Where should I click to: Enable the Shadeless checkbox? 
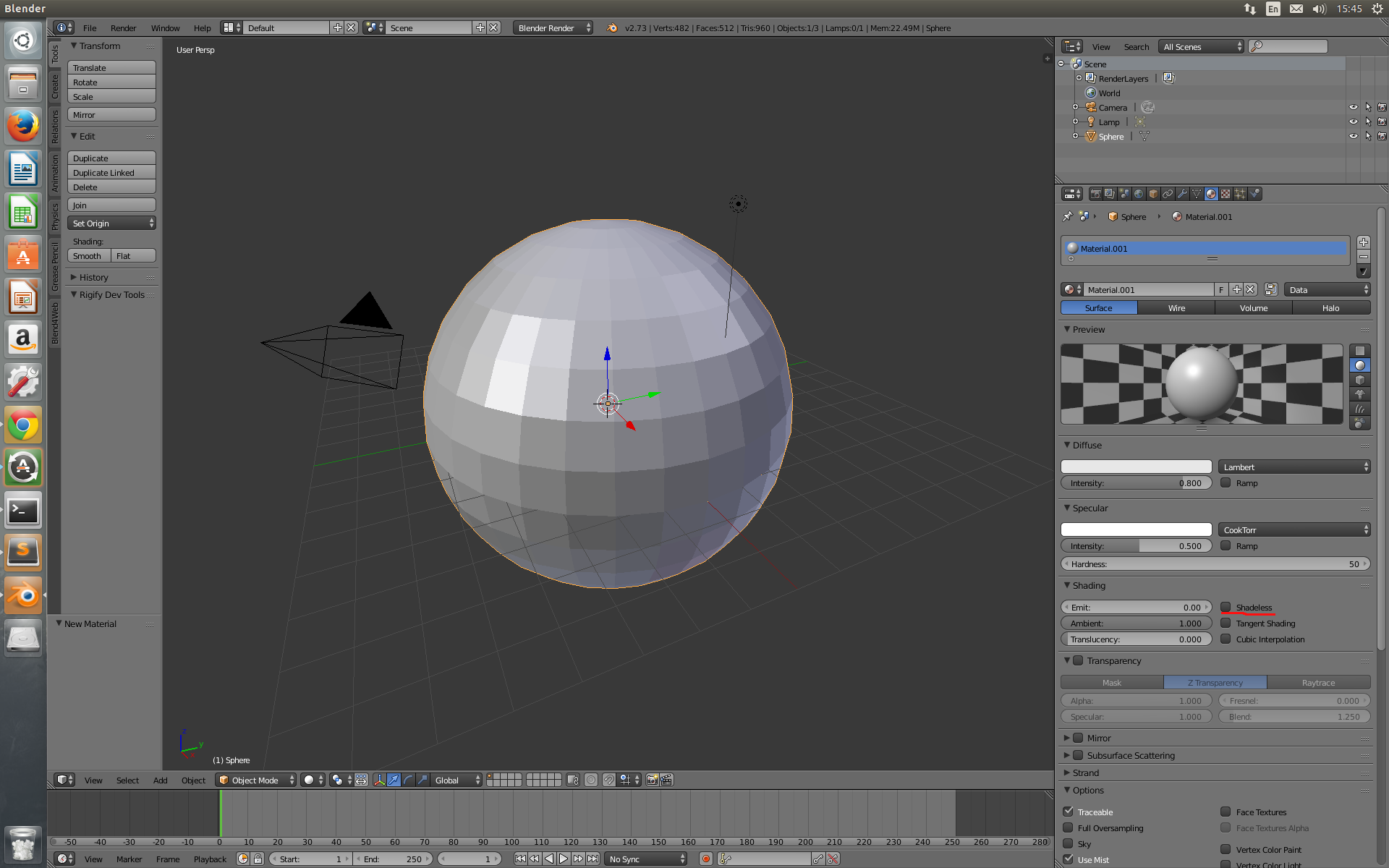click(1226, 608)
